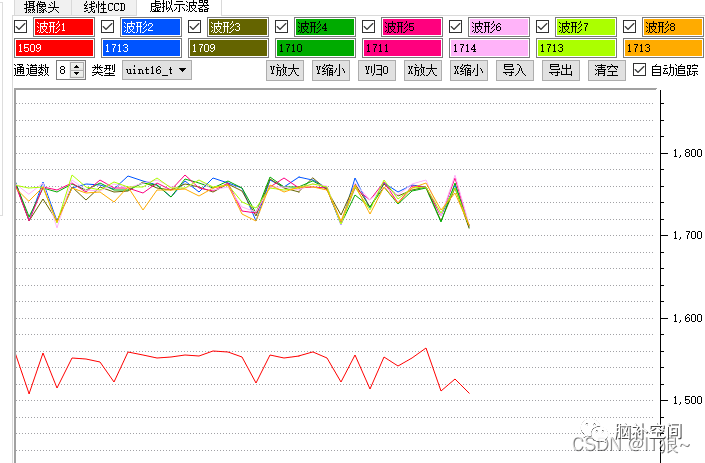
Task: Click the 清空 clear button
Action: 607,71
